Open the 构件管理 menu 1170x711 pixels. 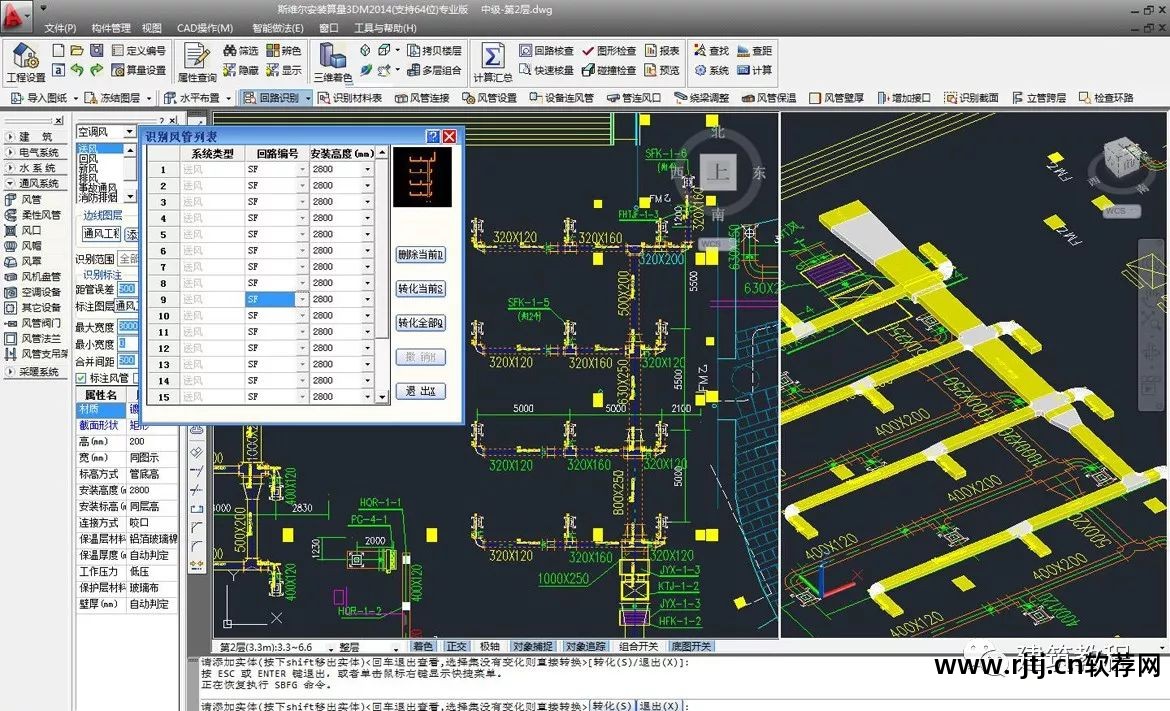coord(110,28)
